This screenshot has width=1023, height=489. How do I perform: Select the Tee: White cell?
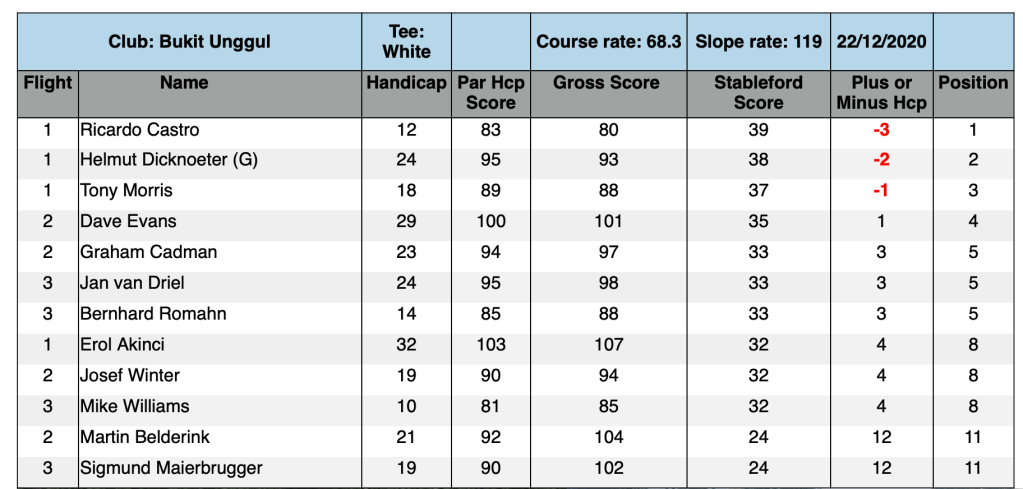(406, 42)
